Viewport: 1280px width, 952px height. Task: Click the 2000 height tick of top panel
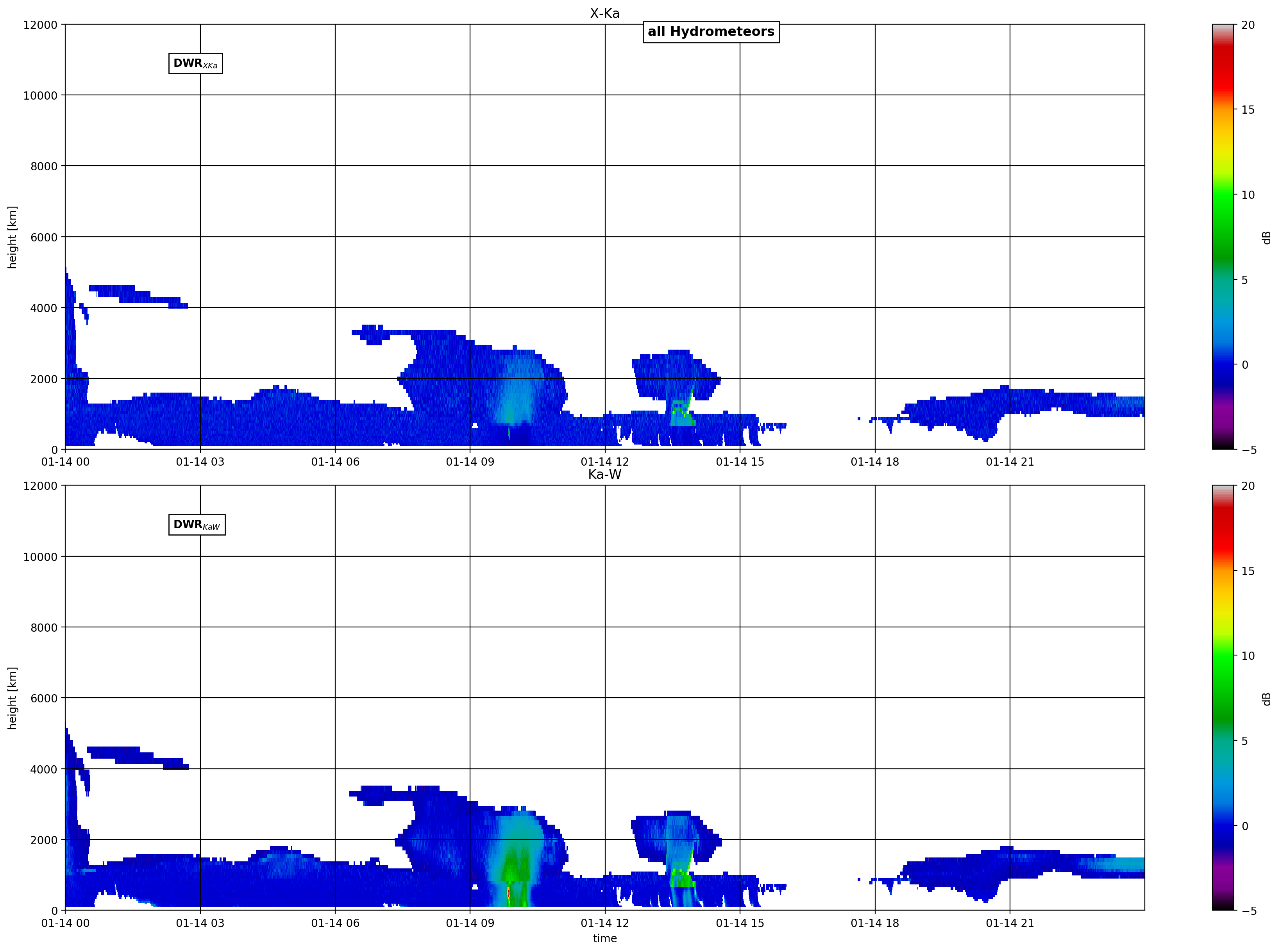[x=44, y=379]
